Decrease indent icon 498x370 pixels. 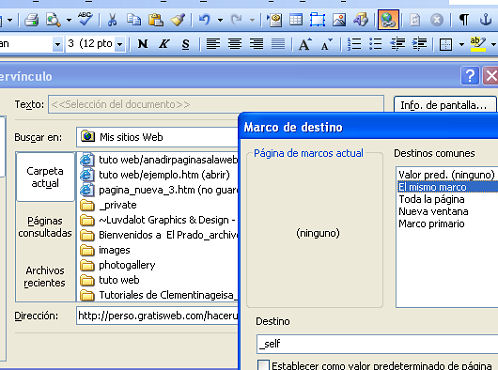pos(398,44)
